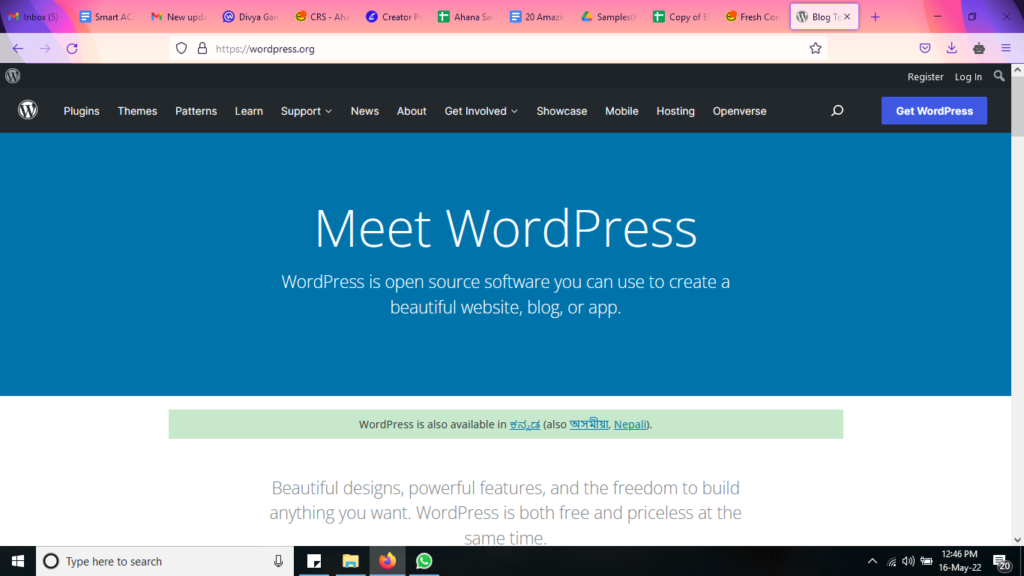This screenshot has width=1024, height=576.
Task: Go to the About page
Action: coord(411,111)
